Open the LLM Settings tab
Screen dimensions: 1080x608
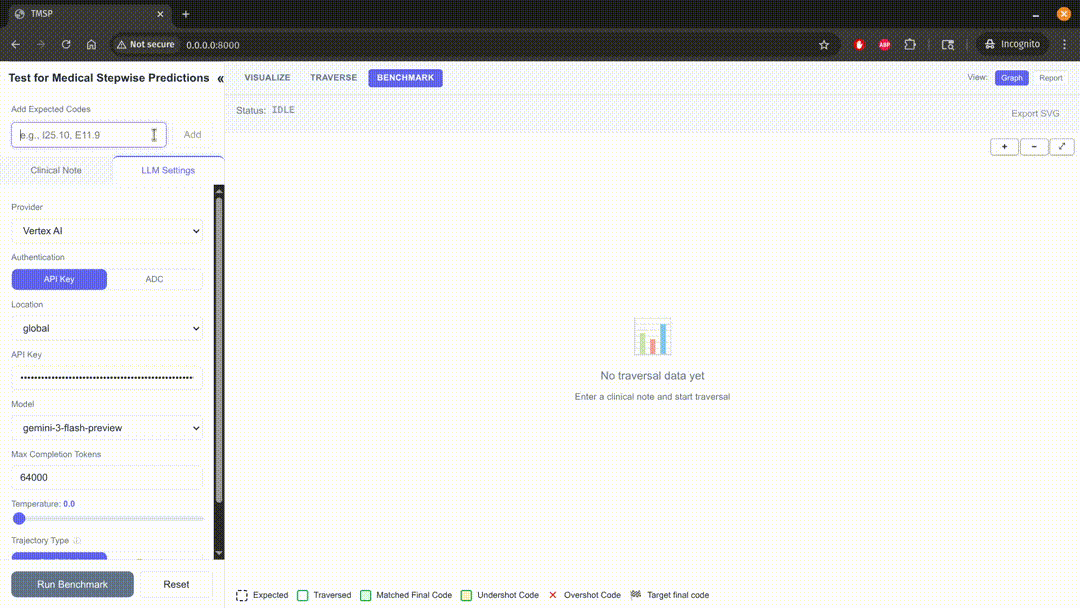[168, 170]
